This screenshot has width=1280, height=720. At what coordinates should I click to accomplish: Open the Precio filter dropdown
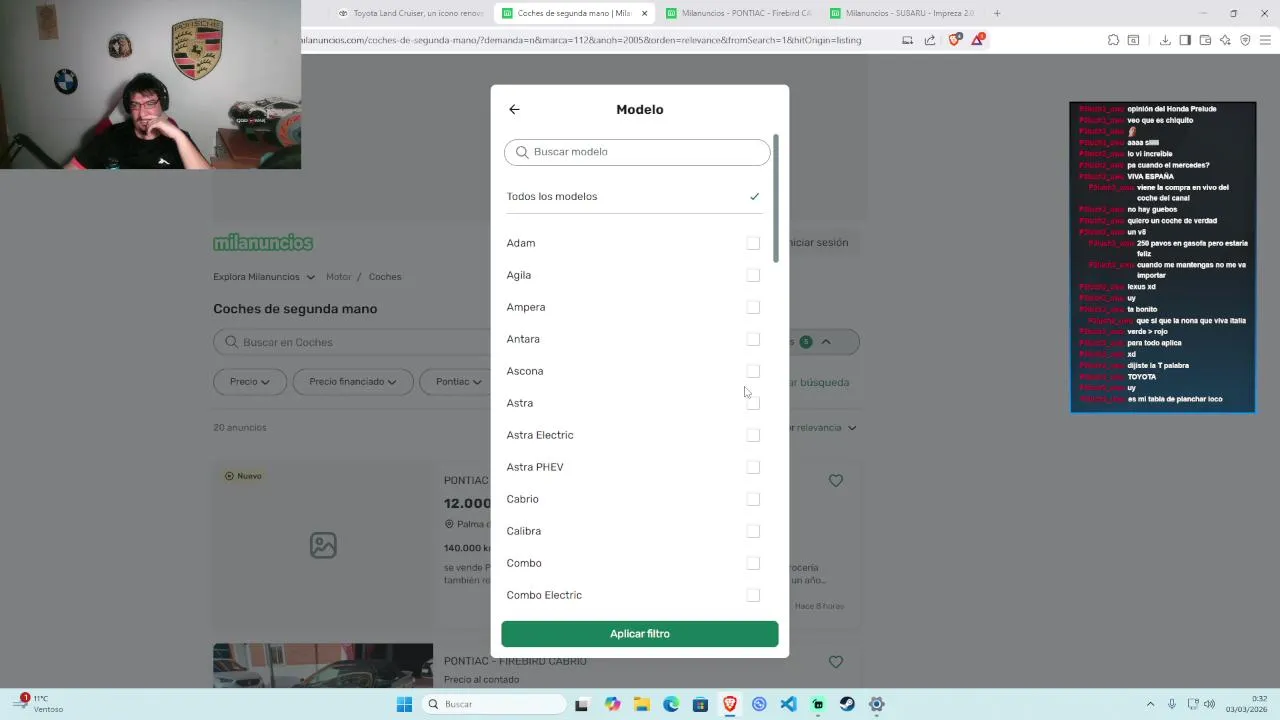(250, 382)
